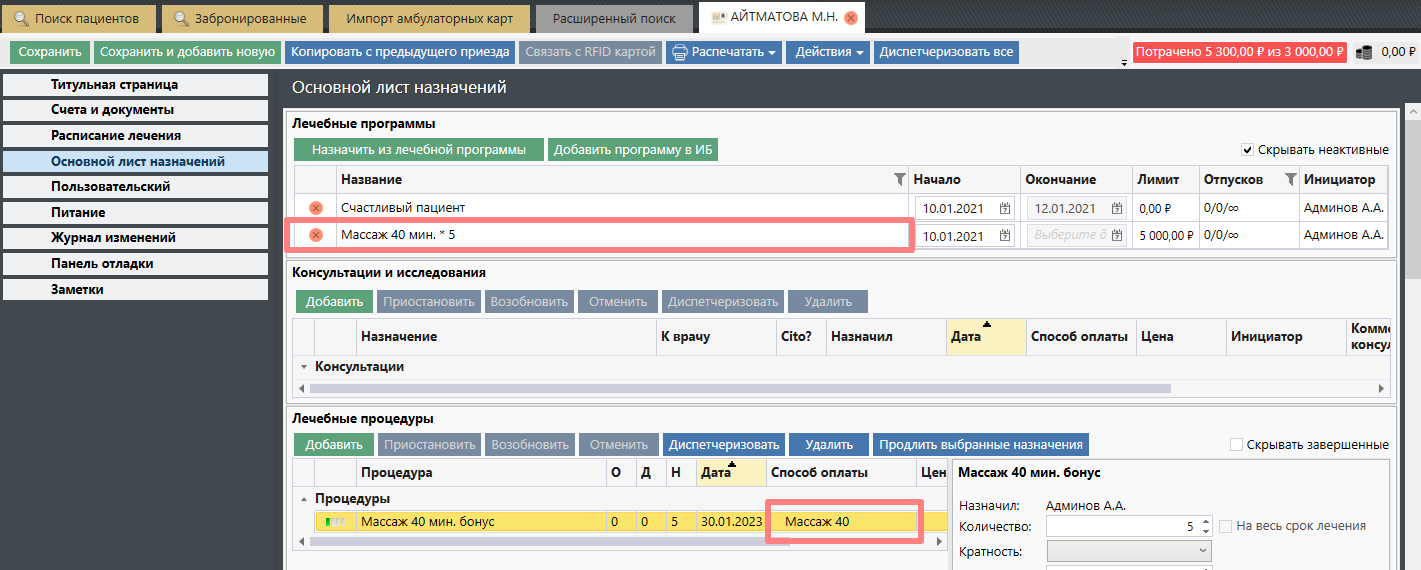Viewport: 1421px width, 570px height.
Task: Open Журнал изменений in sidebar
Action: coord(135,238)
